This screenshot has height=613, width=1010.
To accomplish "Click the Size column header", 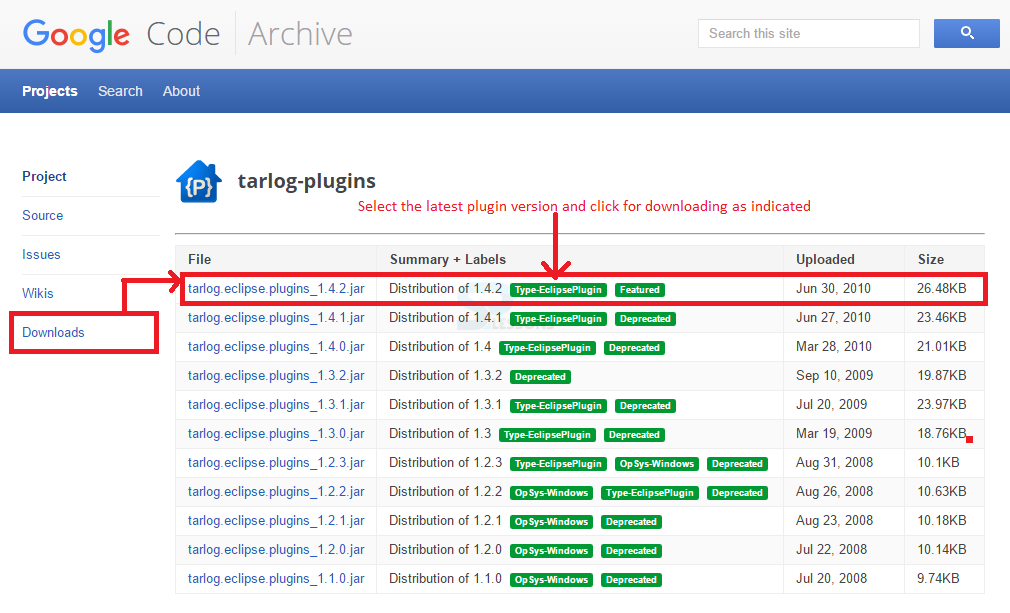I will coord(931,259).
